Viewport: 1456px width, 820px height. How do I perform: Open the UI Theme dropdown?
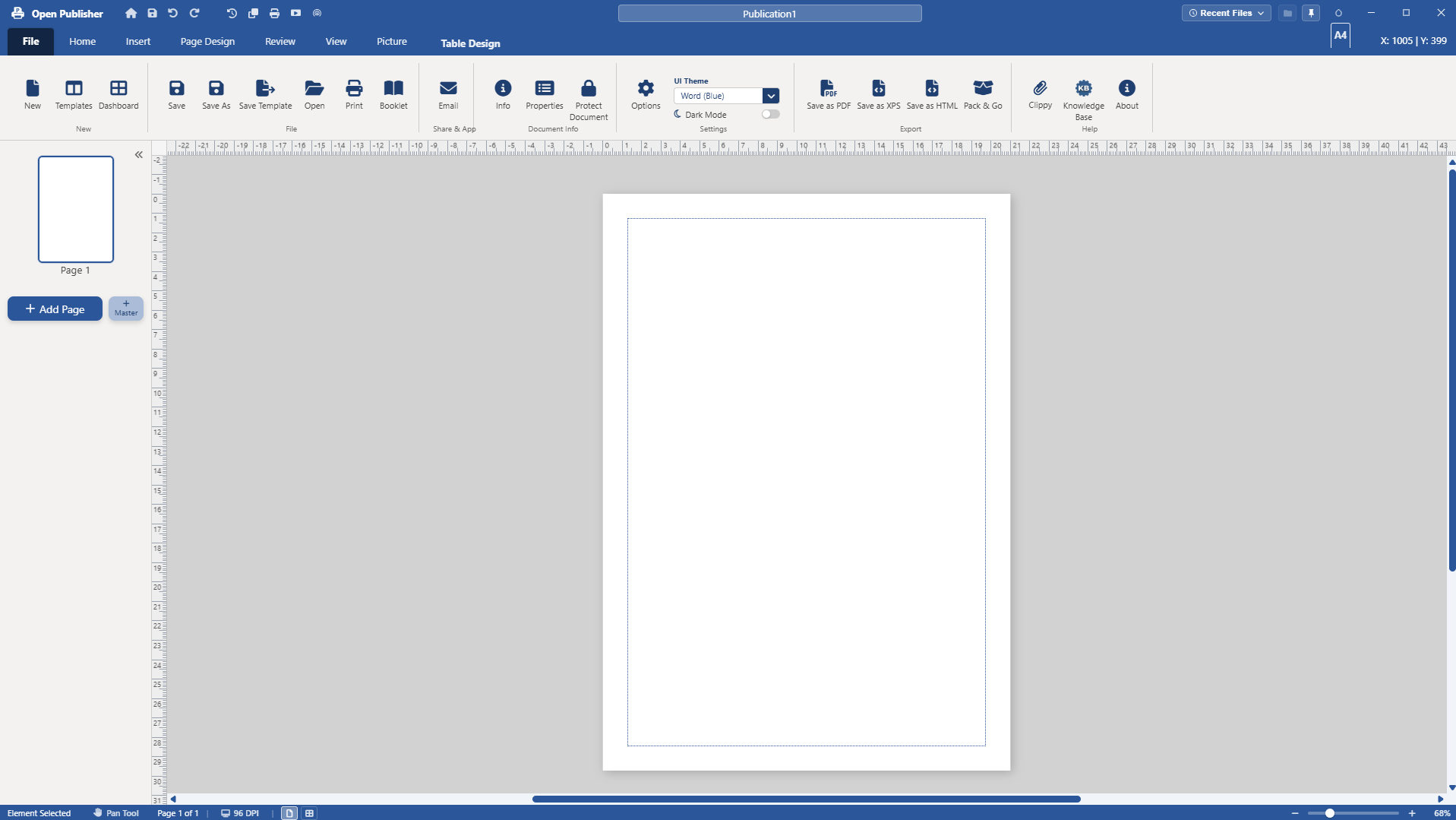[x=771, y=96]
